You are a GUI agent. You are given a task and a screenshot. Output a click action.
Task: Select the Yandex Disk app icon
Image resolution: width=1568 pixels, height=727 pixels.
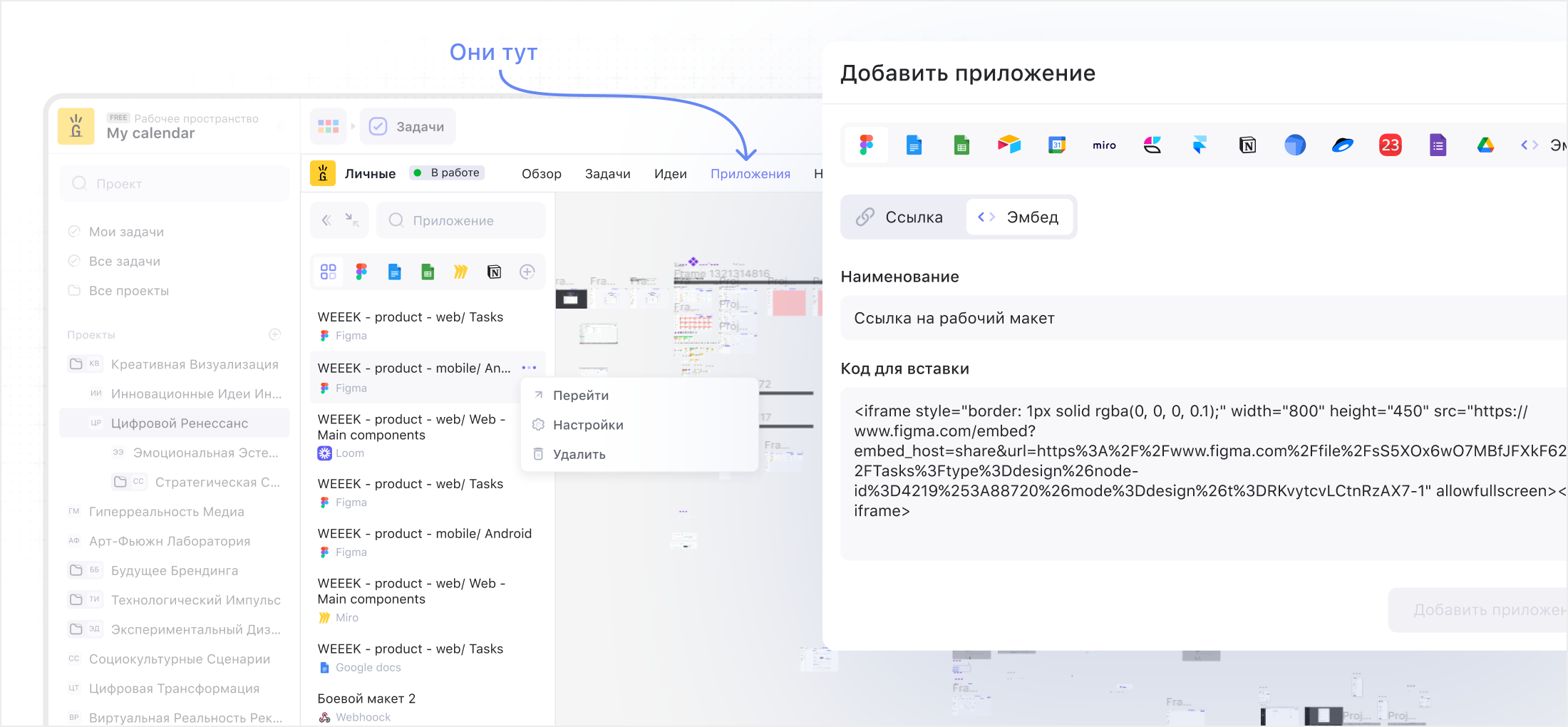(x=1343, y=145)
